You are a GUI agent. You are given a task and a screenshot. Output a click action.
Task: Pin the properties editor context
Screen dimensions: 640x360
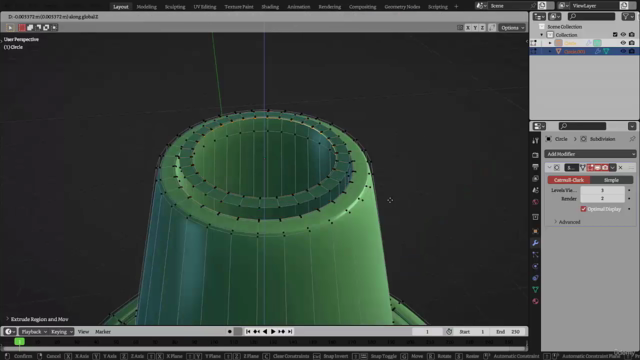coord(632,139)
